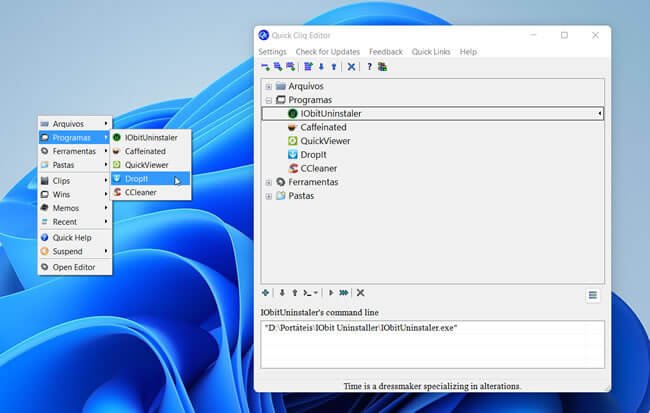The image size is (650, 413).
Task: Click the small arrow at IObitUninstaler row end
Action: tap(599, 114)
